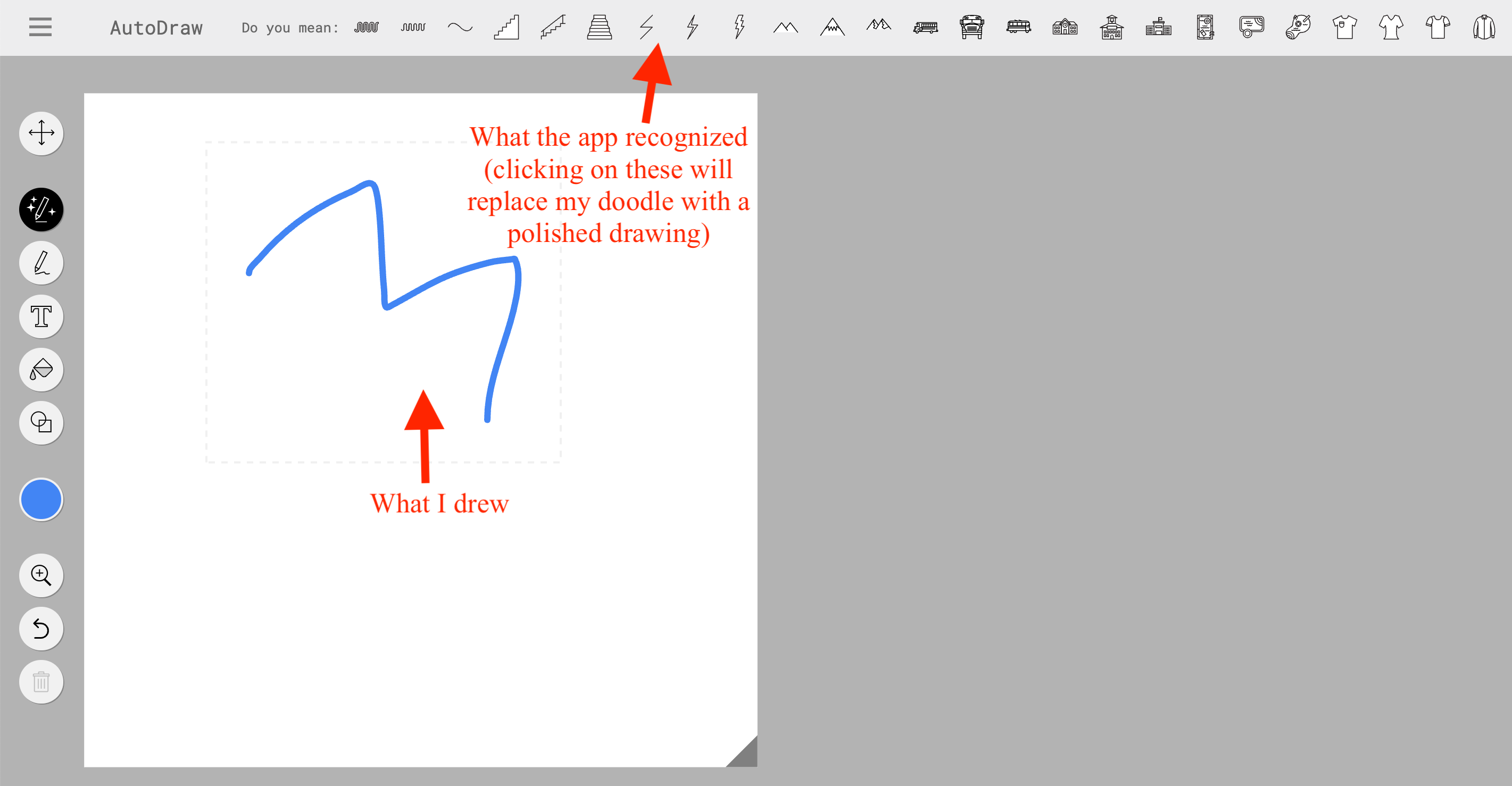Choose the thin squiggly wave suggestion

coord(413,27)
